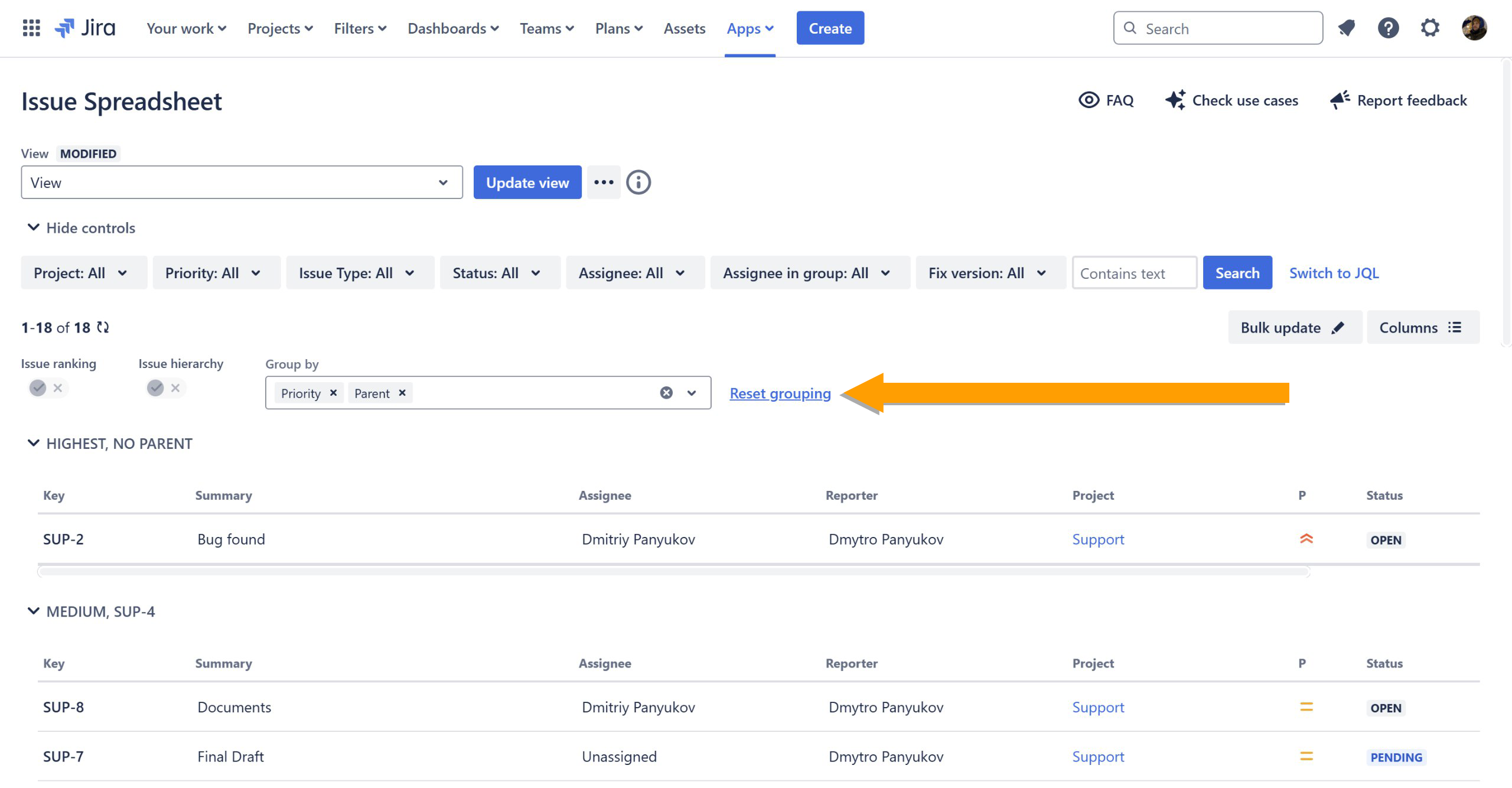Refresh the issue count results
This screenshot has height=788, width=1512.
[103, 327]
